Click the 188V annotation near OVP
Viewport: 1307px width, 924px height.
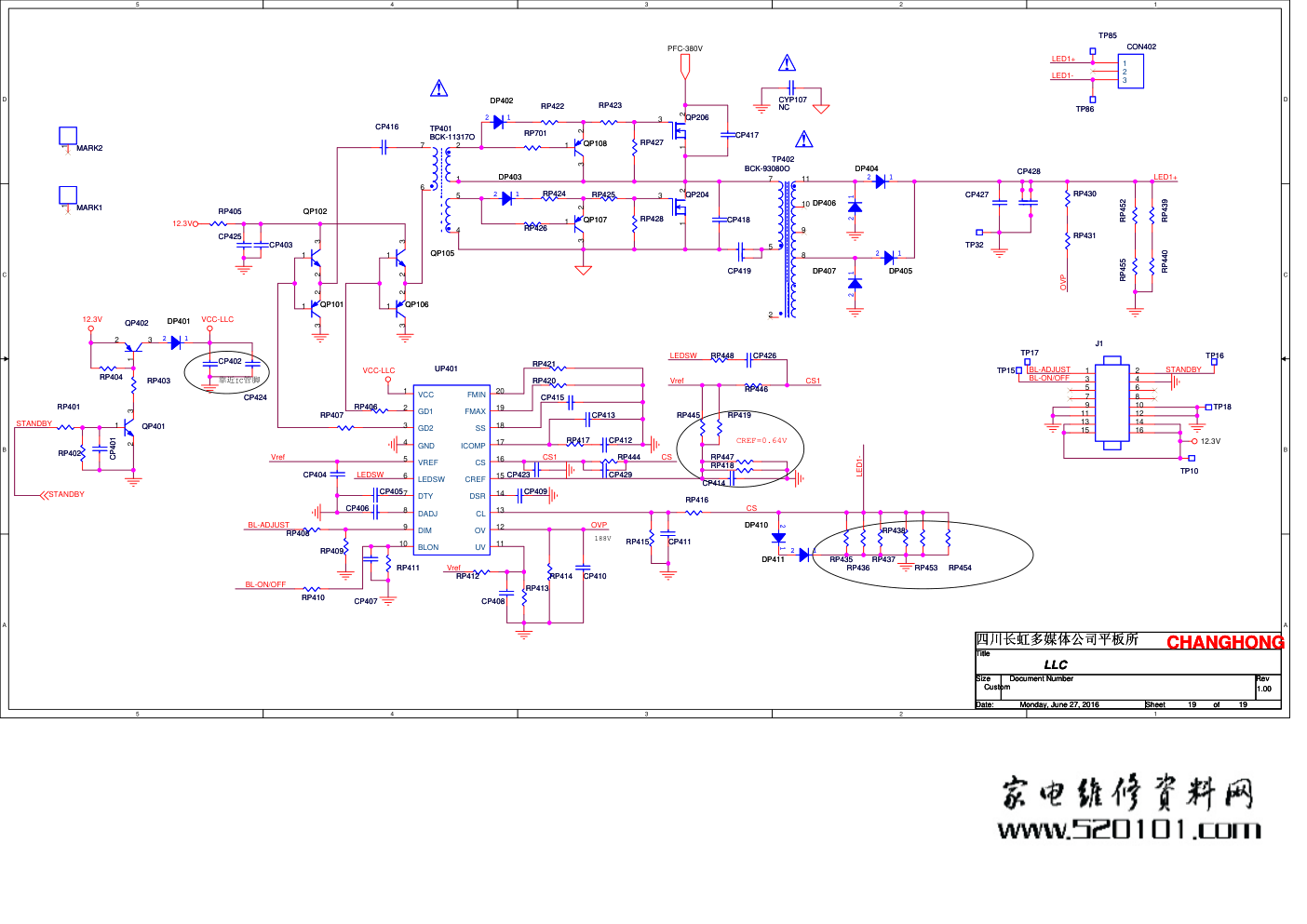point(603,539)
